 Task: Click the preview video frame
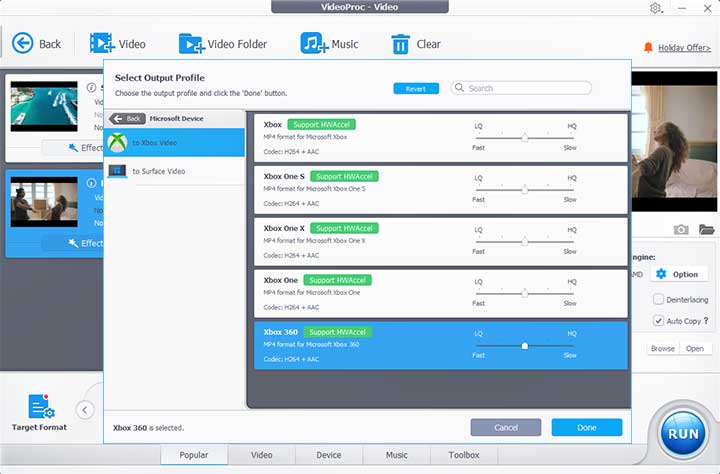point(674,141)
